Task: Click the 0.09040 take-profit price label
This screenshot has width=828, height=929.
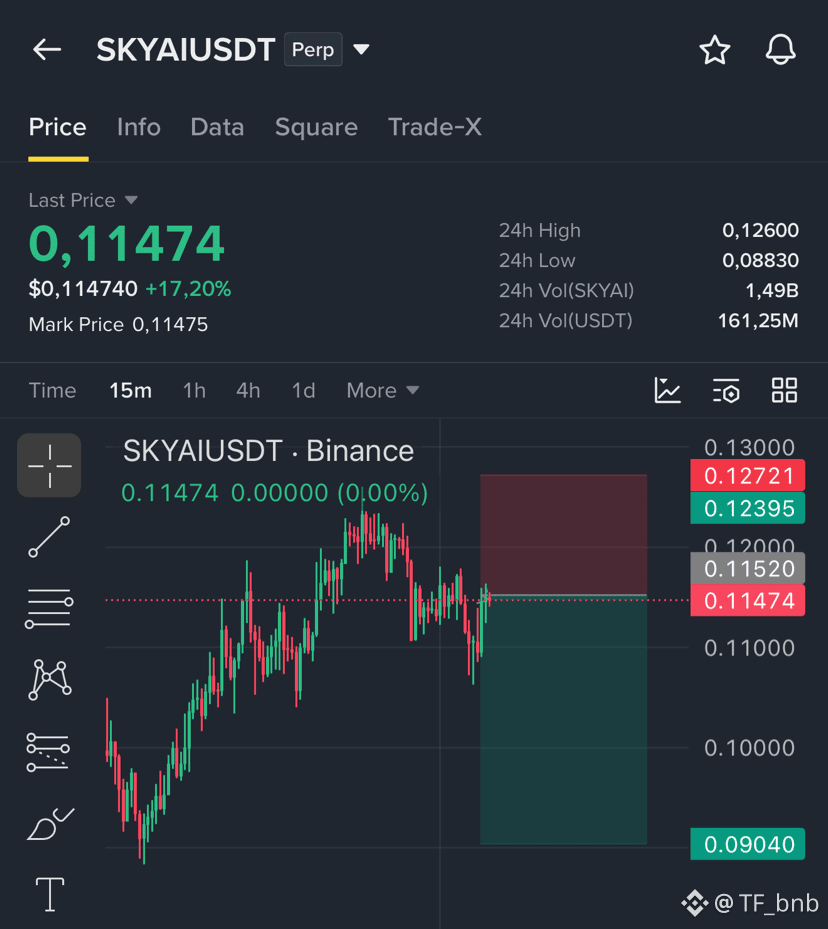Action: pos(748,844)
